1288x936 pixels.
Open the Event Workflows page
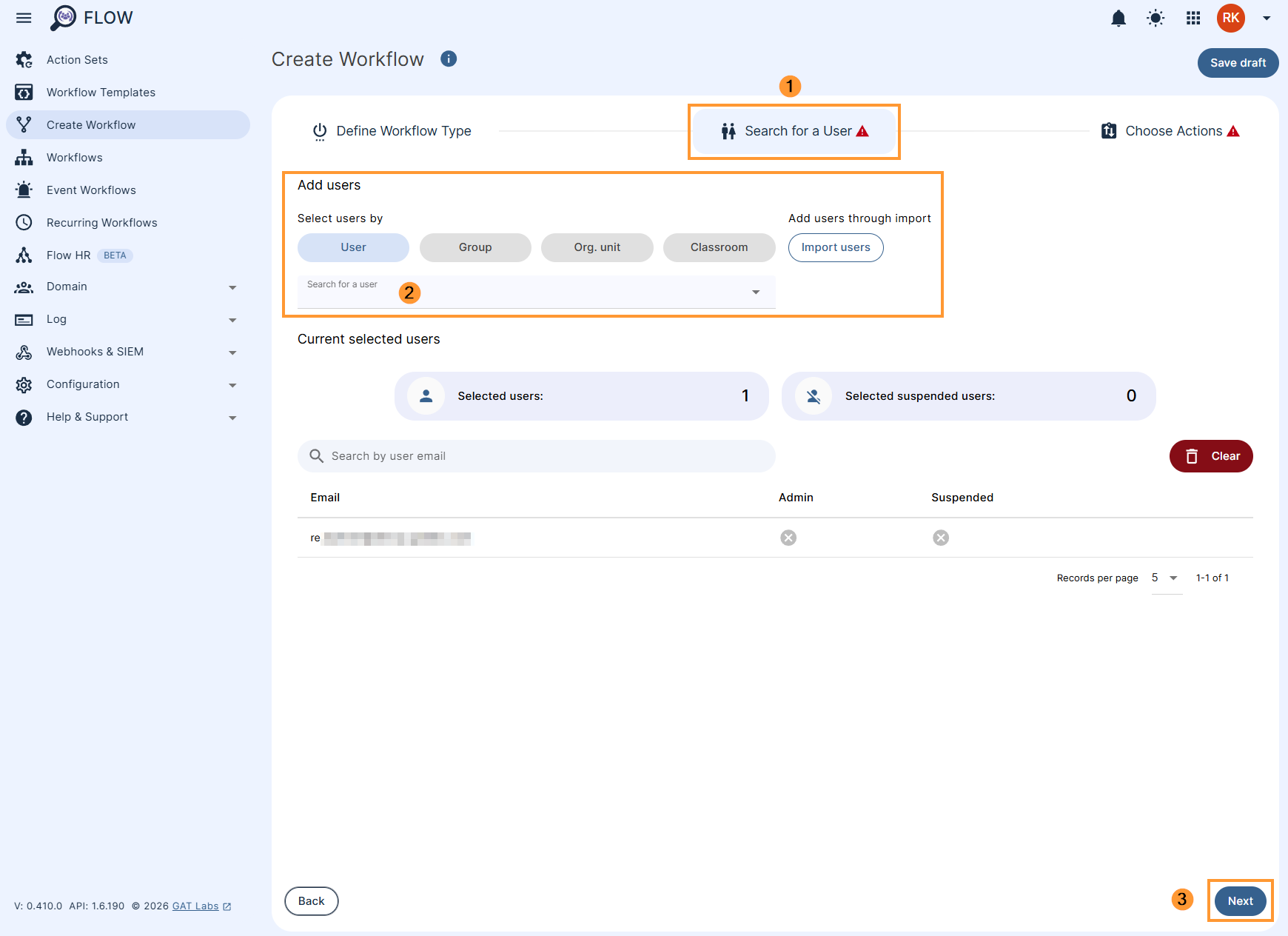pyautogui.click(x=91, y=190)
